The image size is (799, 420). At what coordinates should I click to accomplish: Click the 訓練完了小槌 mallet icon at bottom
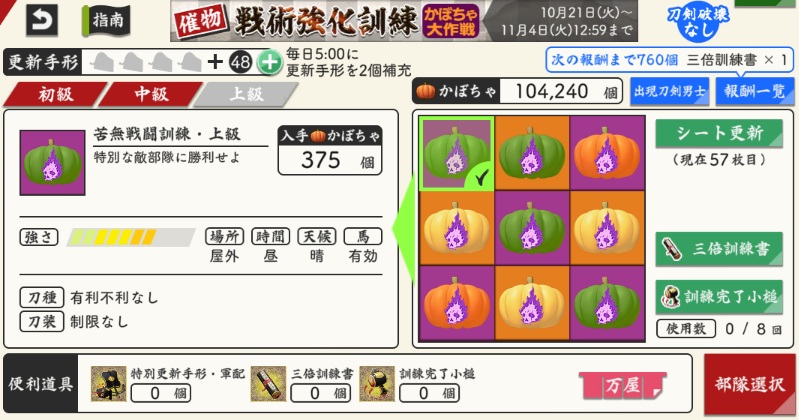click(377, 384)
